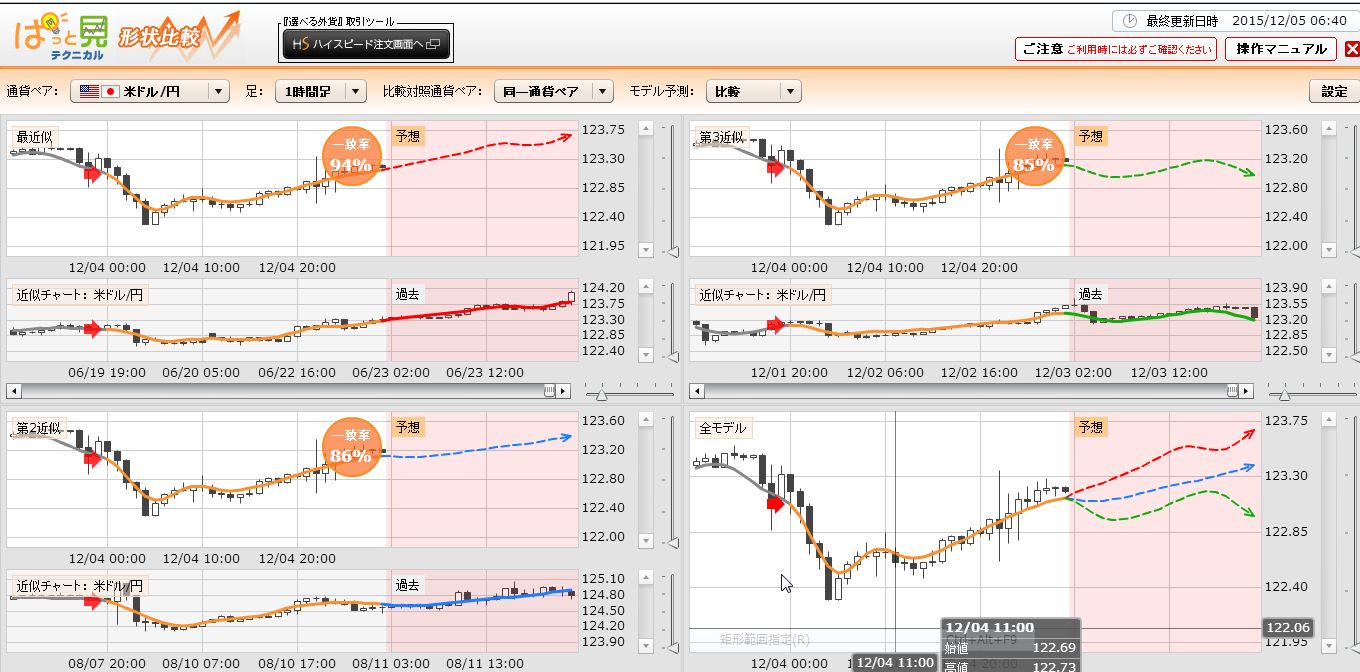
Task: Click the 近似チャート：米ドル/円 label above 06/19 axis
Action: tap(79, 294)
